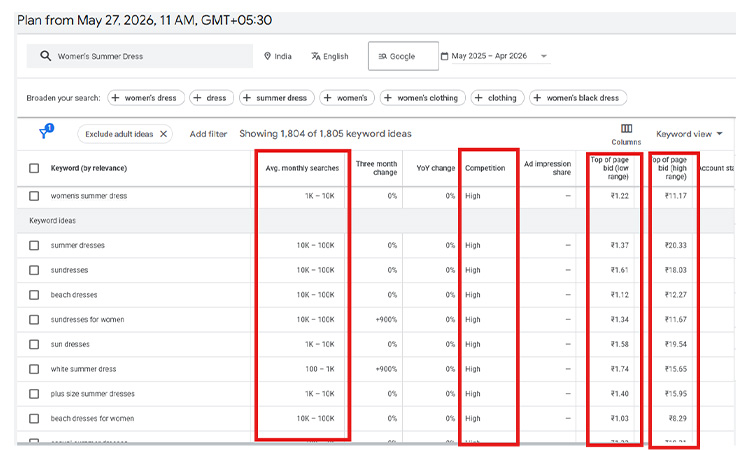Click the ₹1.74 low bid value
This screenshot has height=450, width=750.
[619, 369]
